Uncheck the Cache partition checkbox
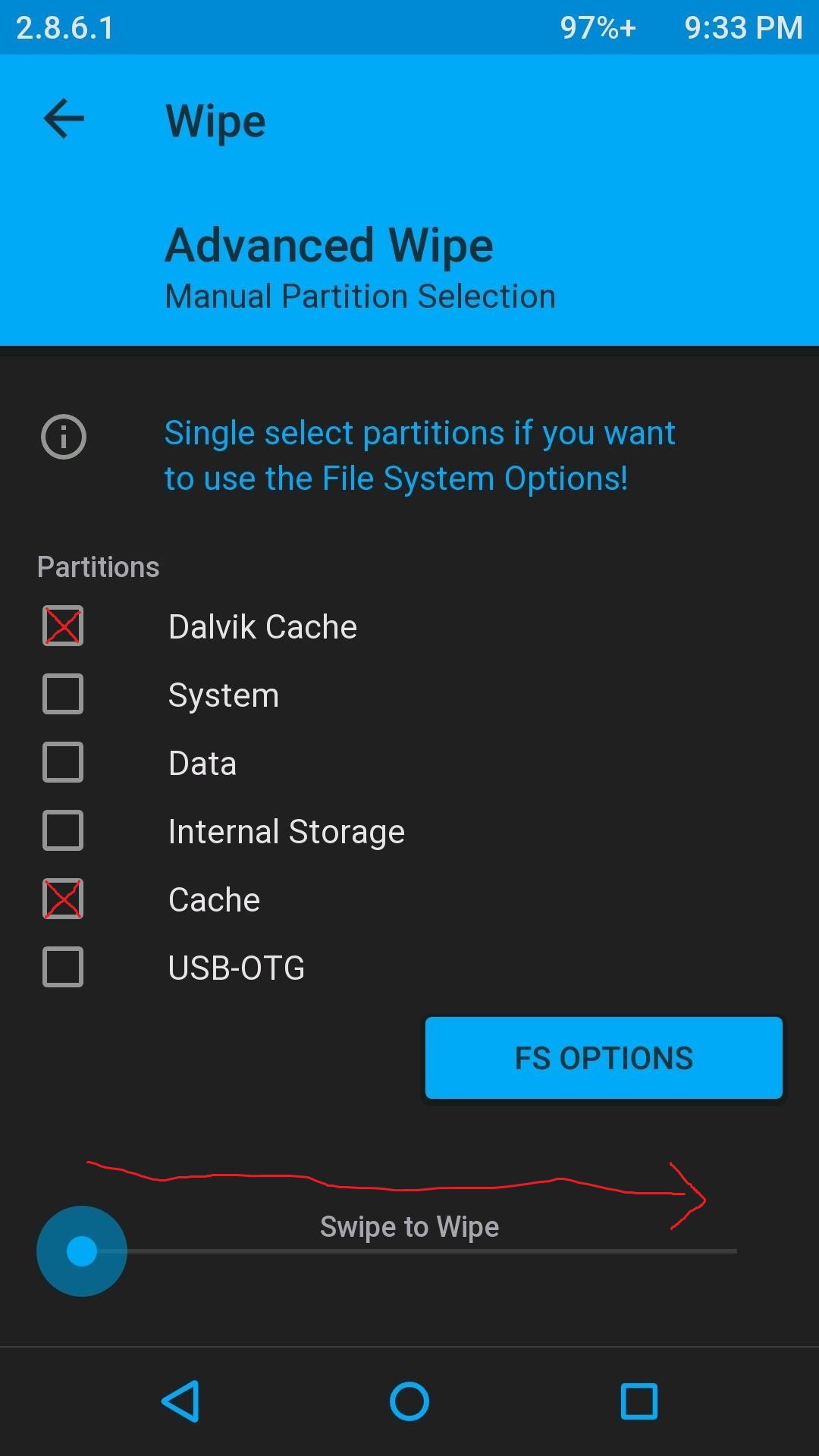Image resolution: width=819 pixels, height=1456 pixels. click(x=63, y=899)
